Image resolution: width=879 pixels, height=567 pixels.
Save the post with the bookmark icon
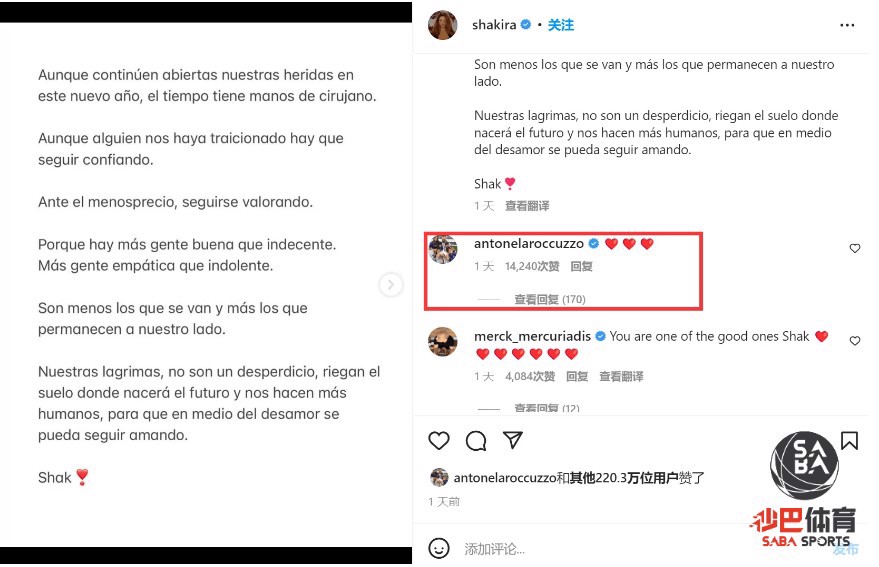[849, 441]
